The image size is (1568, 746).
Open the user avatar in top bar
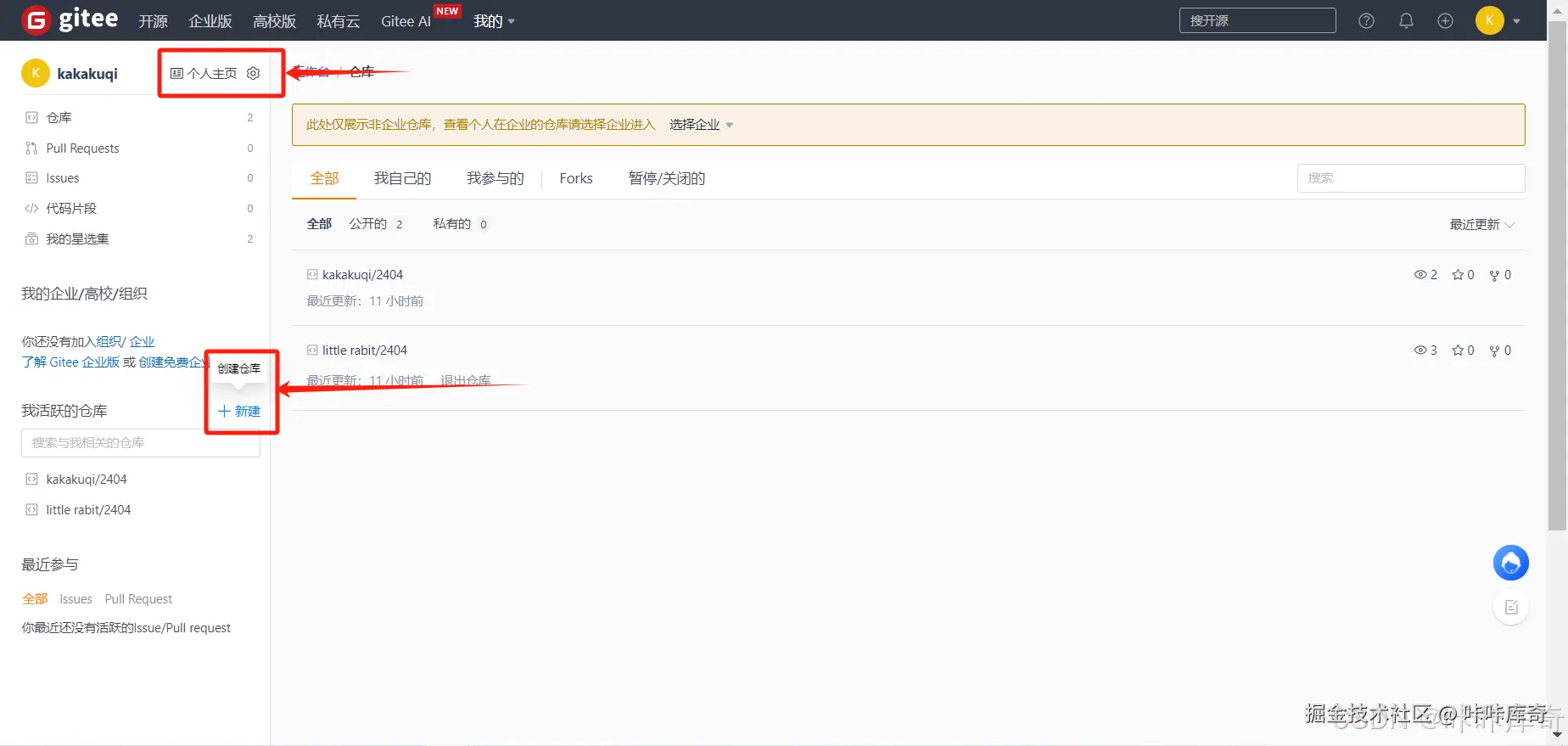click(x=1489, y=20)
